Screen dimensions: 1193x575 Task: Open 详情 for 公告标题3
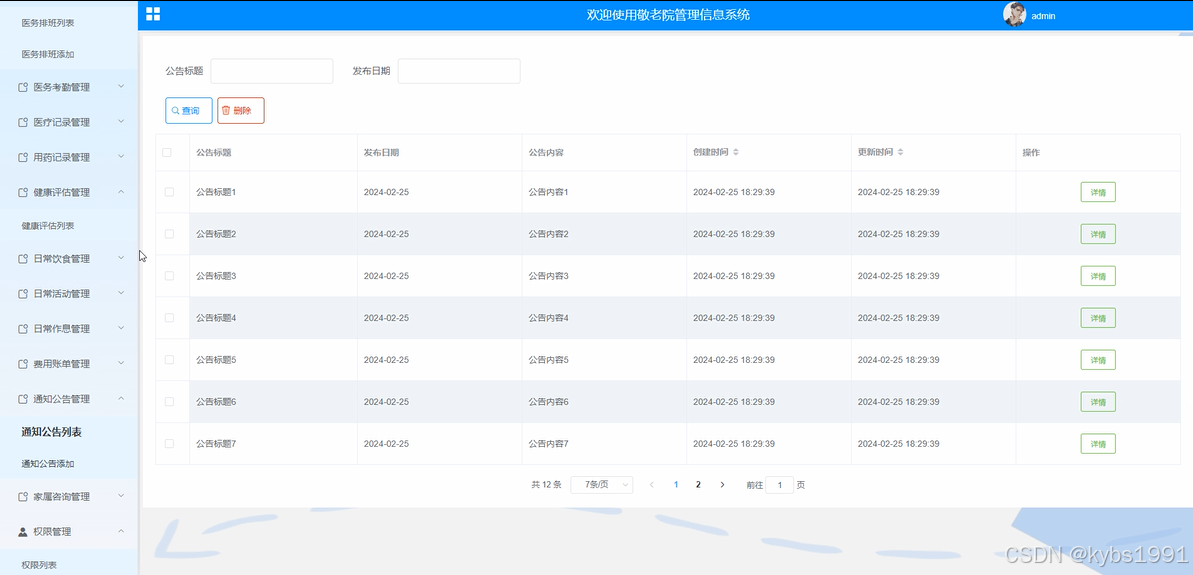pos(1098,276)
